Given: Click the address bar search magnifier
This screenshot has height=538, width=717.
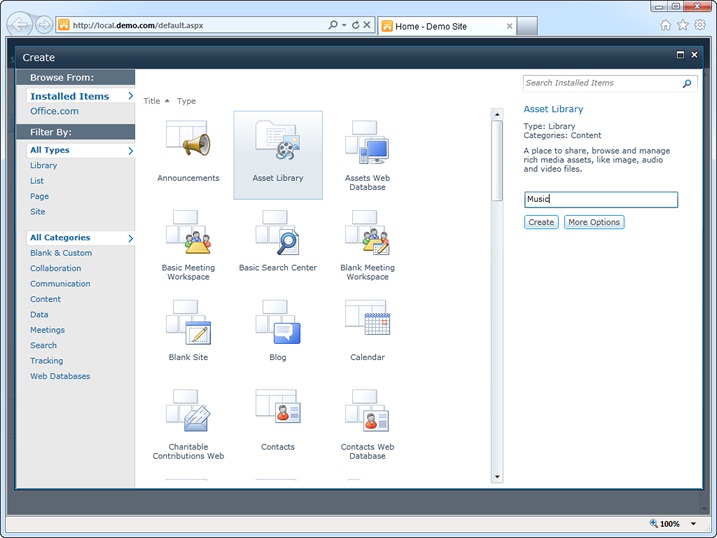Looking at the screenshot, I should [333, 25].
